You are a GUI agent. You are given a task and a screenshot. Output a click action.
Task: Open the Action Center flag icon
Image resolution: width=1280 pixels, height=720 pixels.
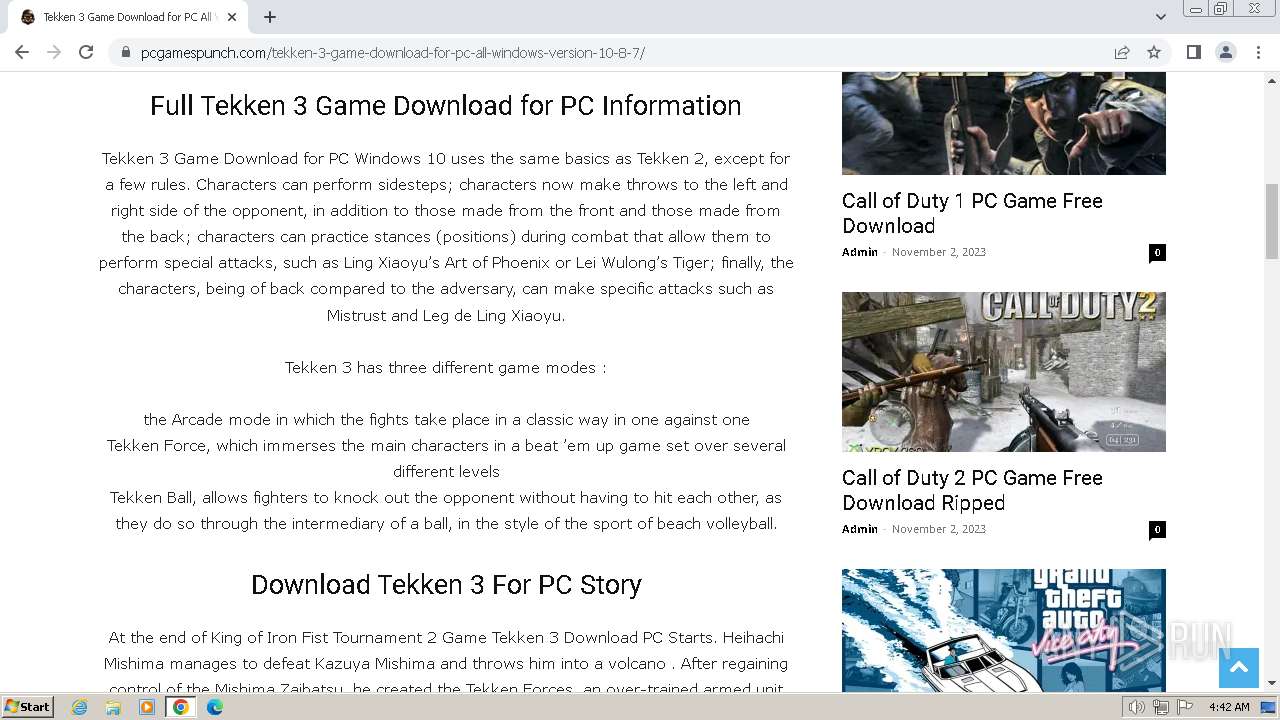tap(1185, 707)
